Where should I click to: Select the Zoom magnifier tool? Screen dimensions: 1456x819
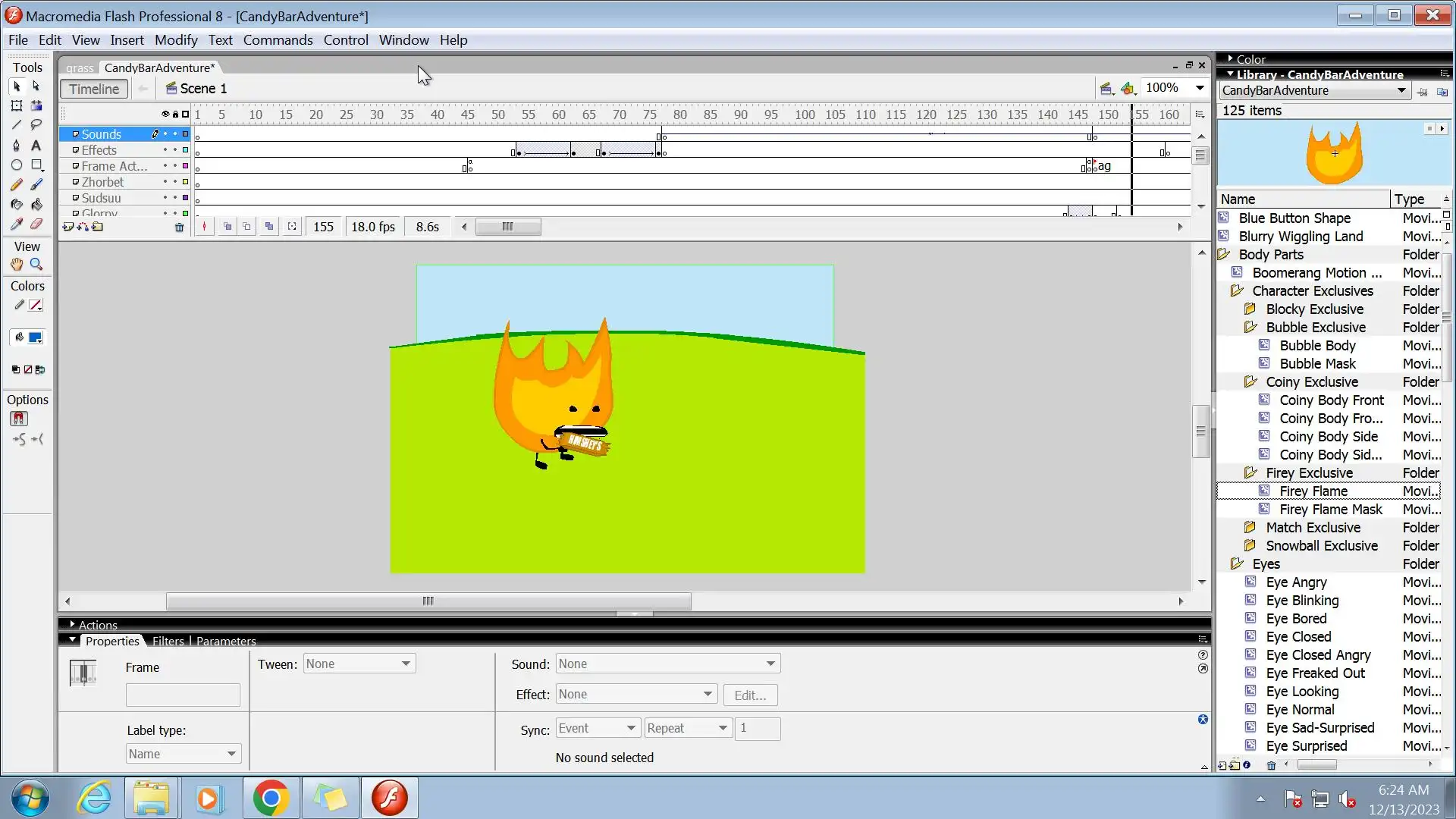click(x=36, y=265)
